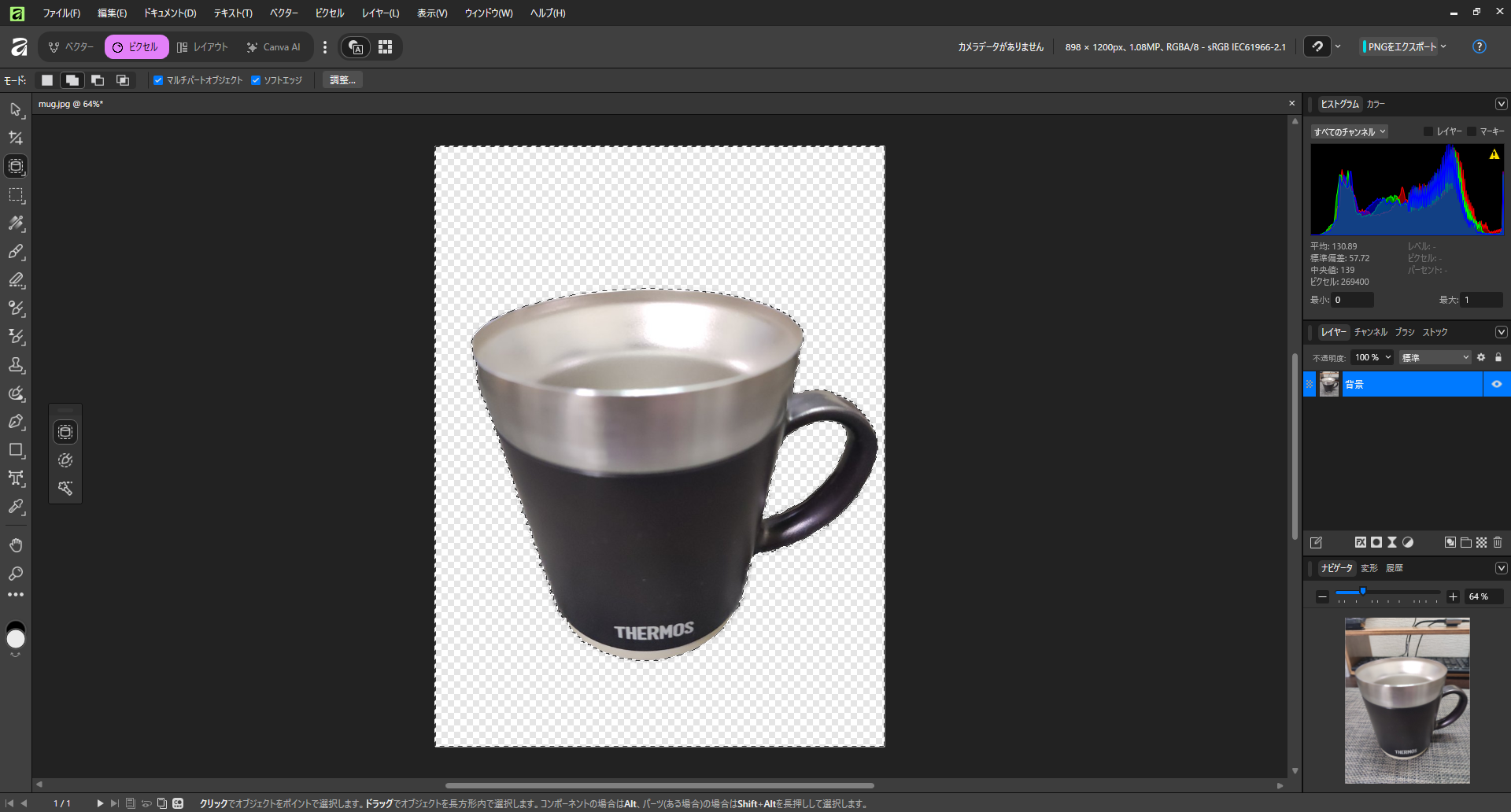Open the export format dropdown arrow
This screenshot has width=1511, height=812.
[x=1443, y=46]
